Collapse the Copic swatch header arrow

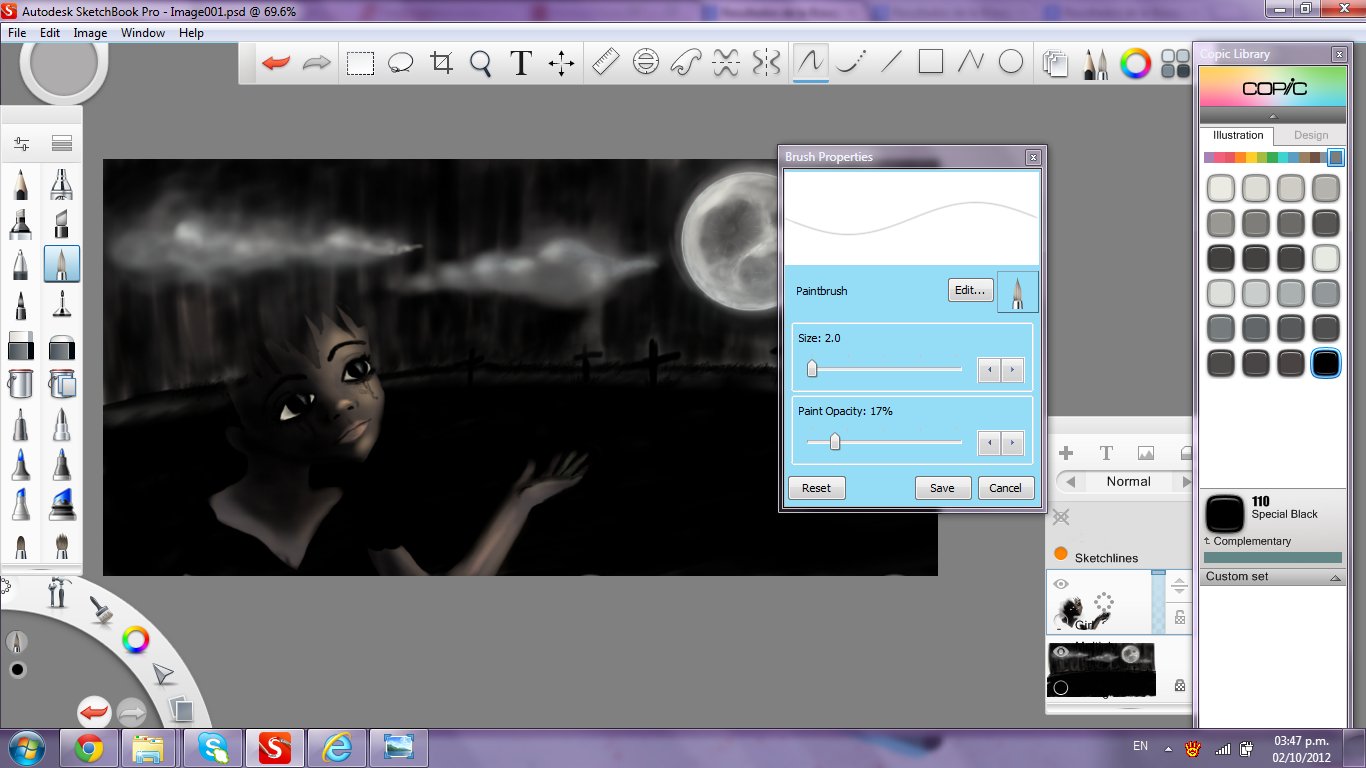pos(1273,116)
